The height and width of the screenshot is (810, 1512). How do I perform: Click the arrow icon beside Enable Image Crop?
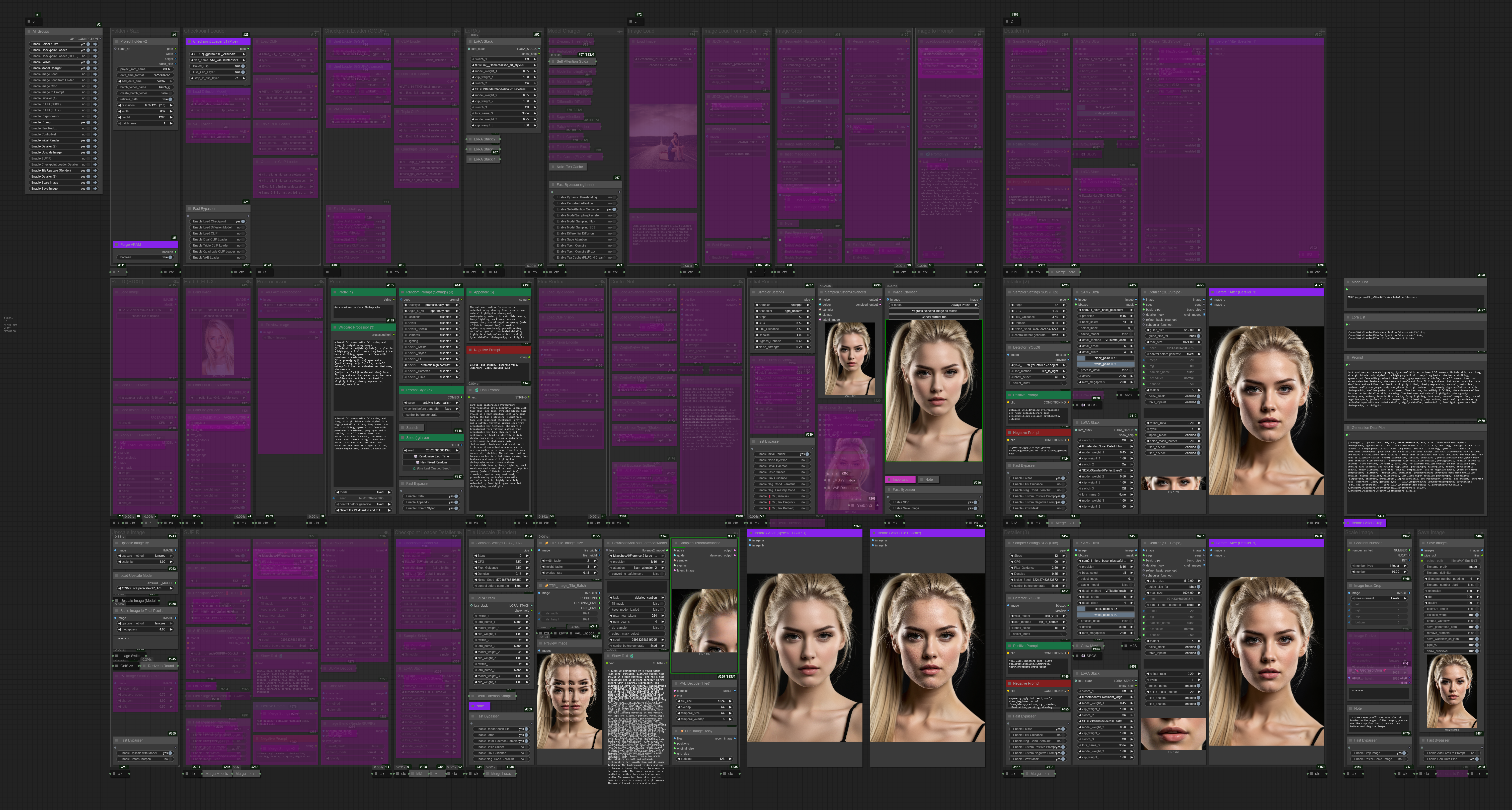pos(95,86)
